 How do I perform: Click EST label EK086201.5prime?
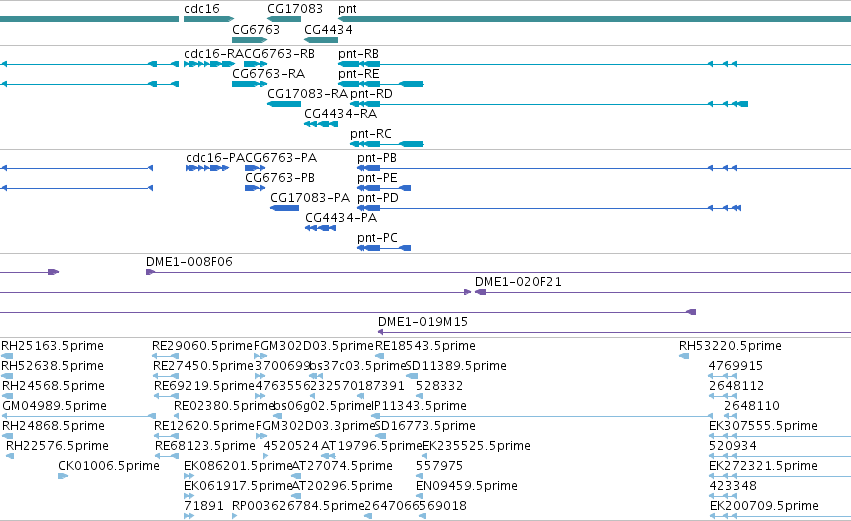(x=238, y=466)
